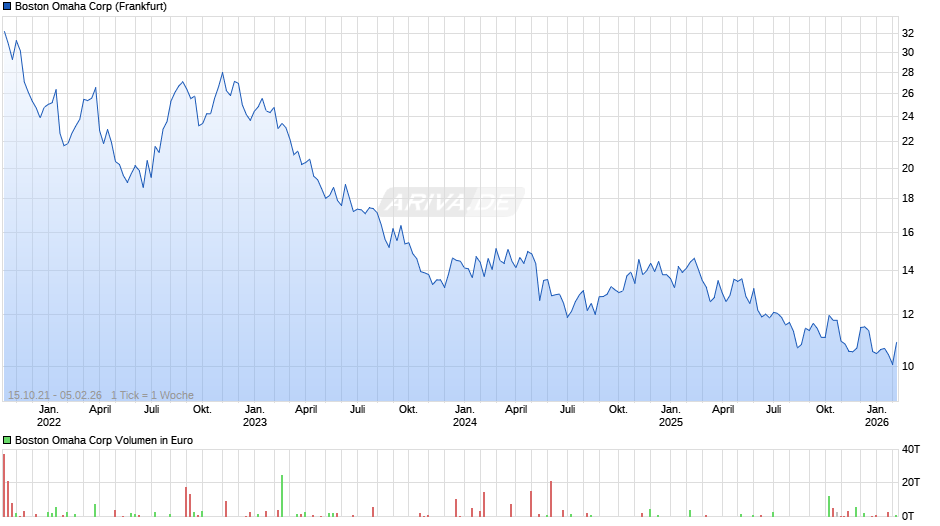Click the 14 price axis label
The width and height of the screenshot is (940, 526).
click(x=908, y=270)
